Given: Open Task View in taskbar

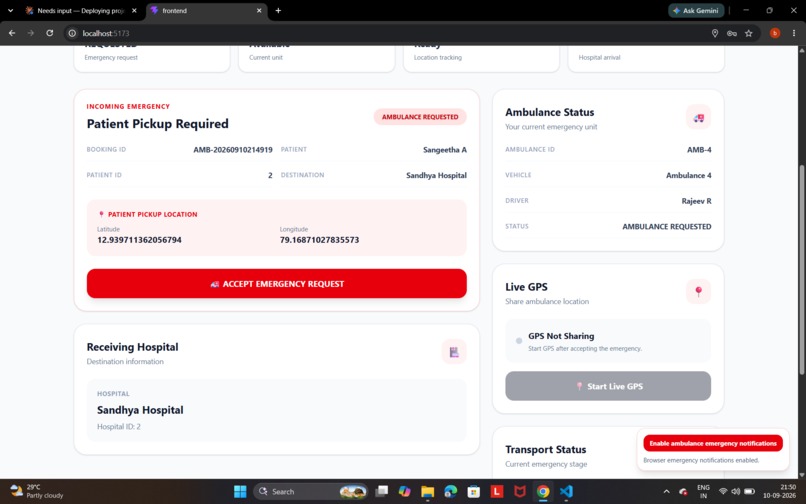Looking at the screenshot, I should point(381,491).
